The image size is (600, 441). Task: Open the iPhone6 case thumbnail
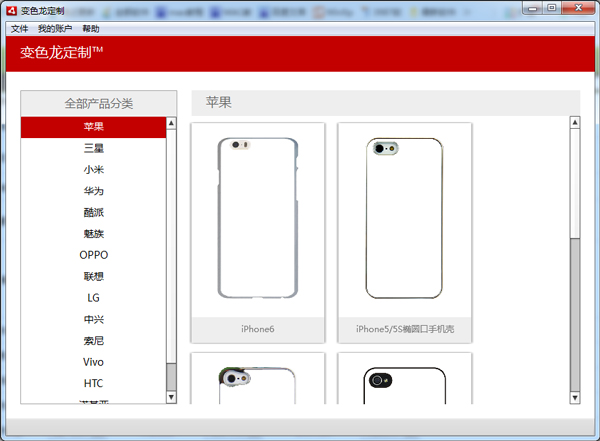coord(257,219)
